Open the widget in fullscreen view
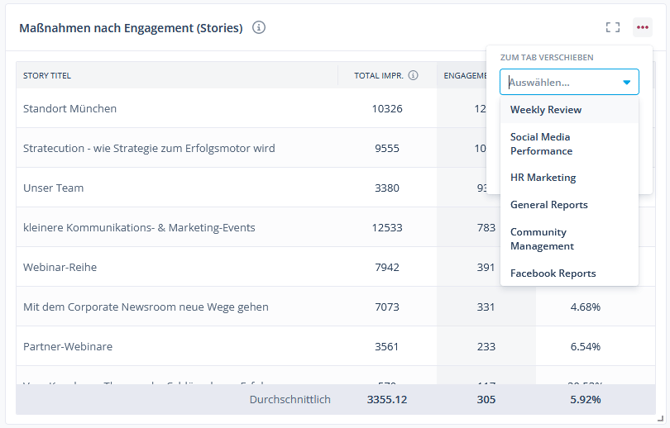The image size is (670, 428). (613, 28)
